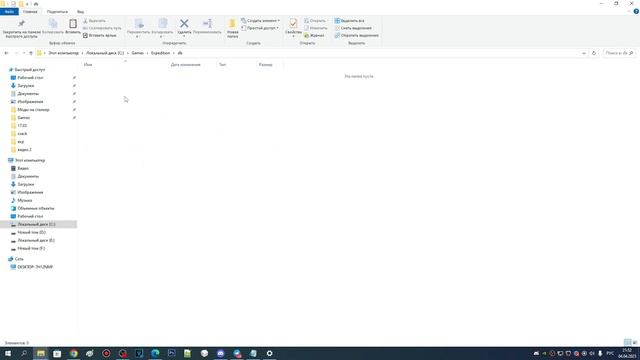640x360 pixels.
Task: Open Новый том (D:) drive
Action: (31, 232)
